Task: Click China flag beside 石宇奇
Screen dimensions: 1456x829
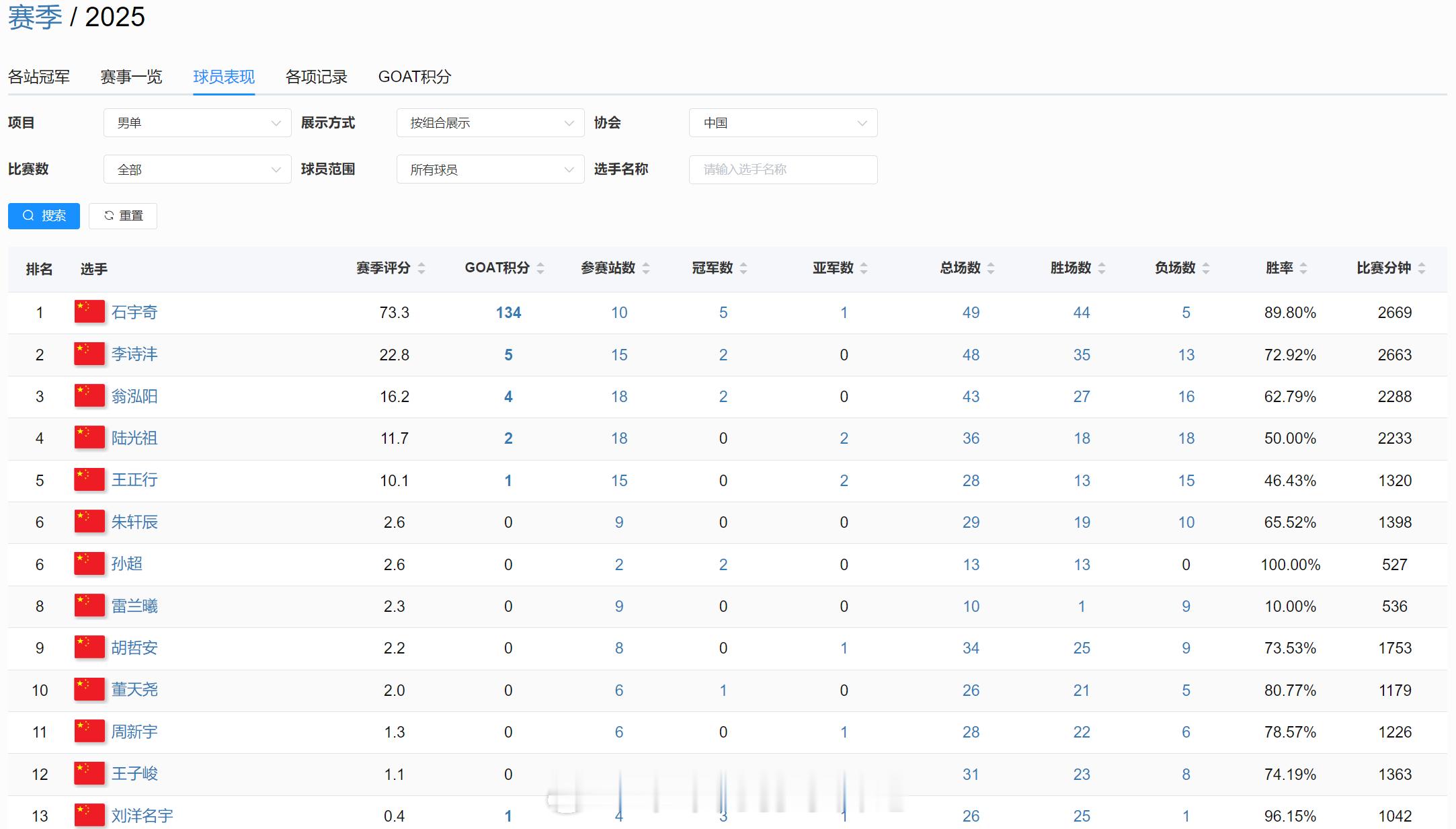Action: 89,312
